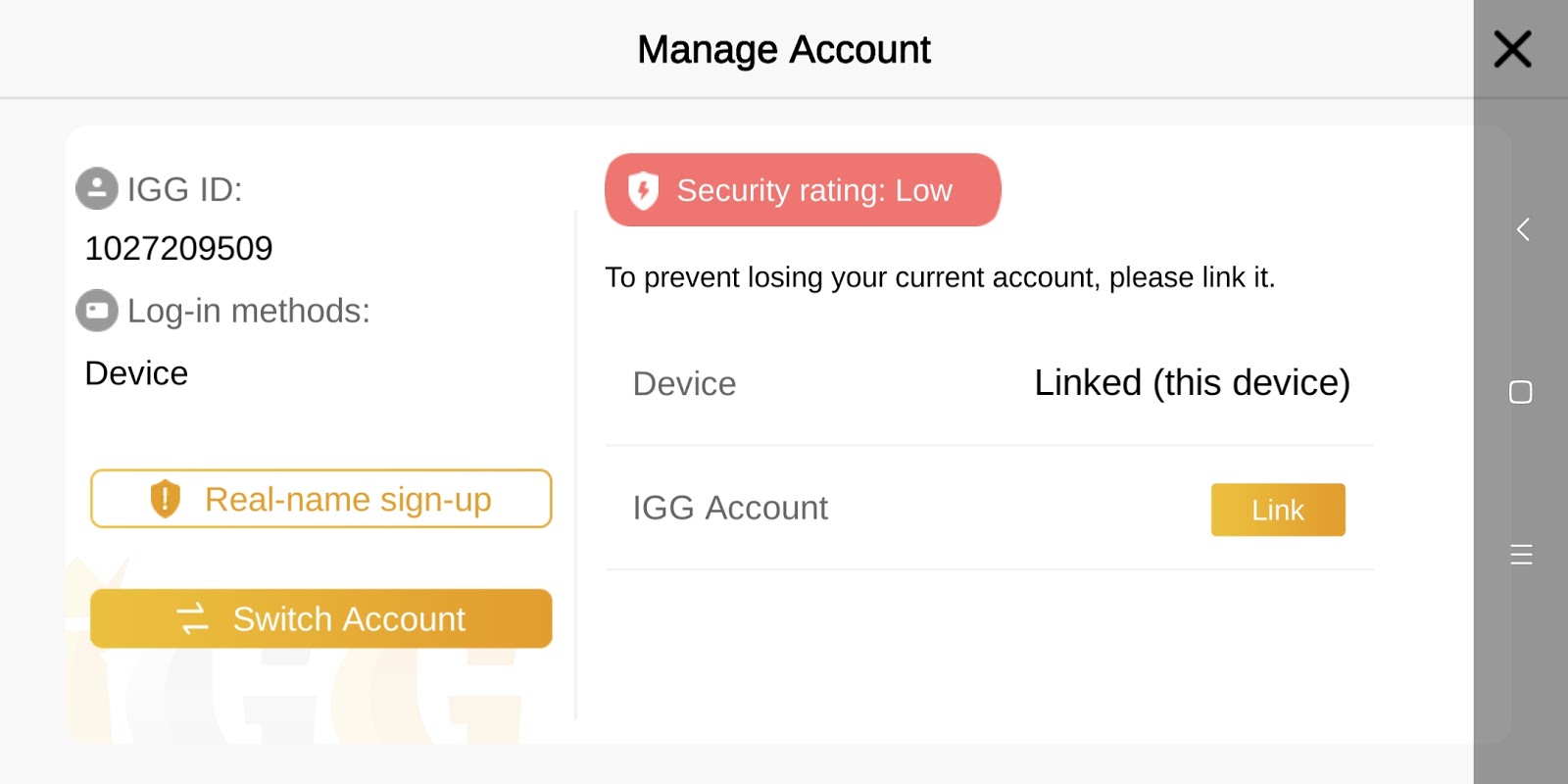Click the Switch Account arrows icon
The width and height of the screenshot is (1568, 784).
click(x=192, y=618)
